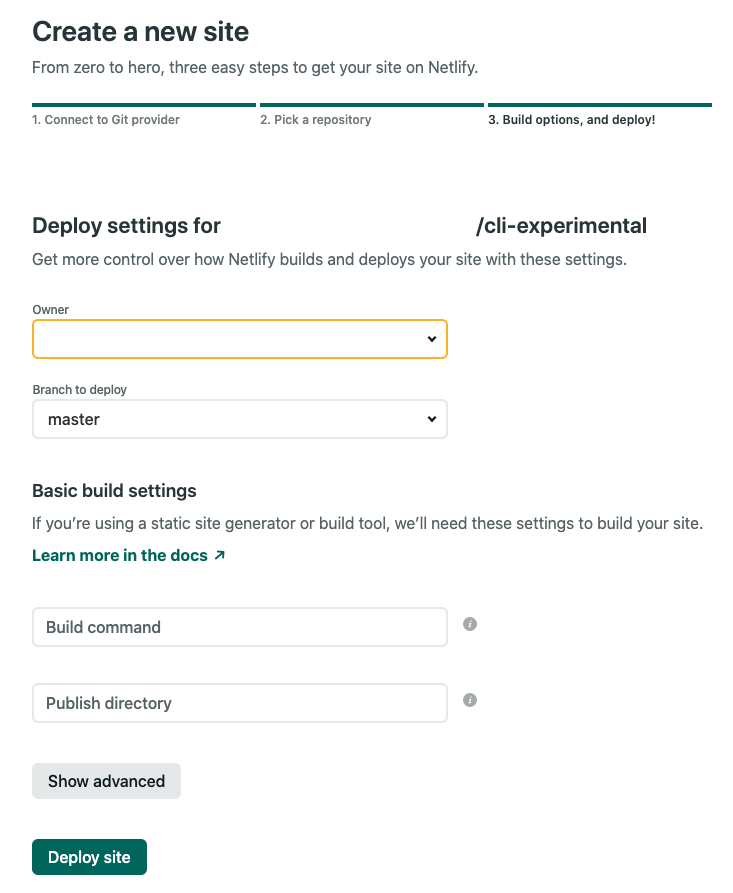This screenshot has height=893, width=733.
Task: Click the Publish directory info icon
Action: click(470, 699)
